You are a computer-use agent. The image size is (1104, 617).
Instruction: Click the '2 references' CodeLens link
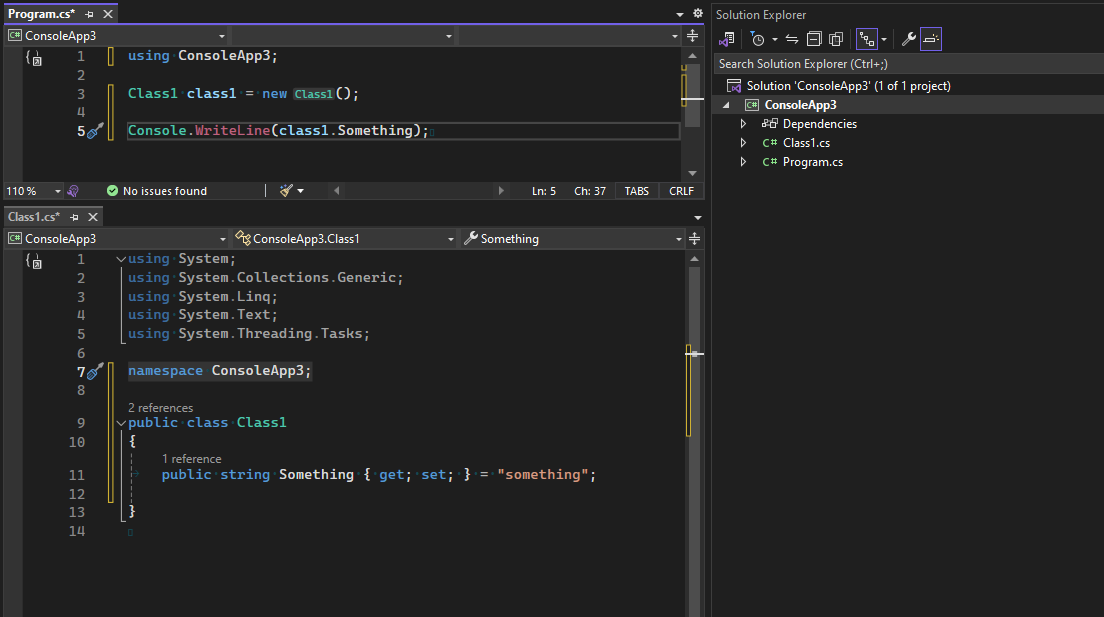(x=161, y=408)
